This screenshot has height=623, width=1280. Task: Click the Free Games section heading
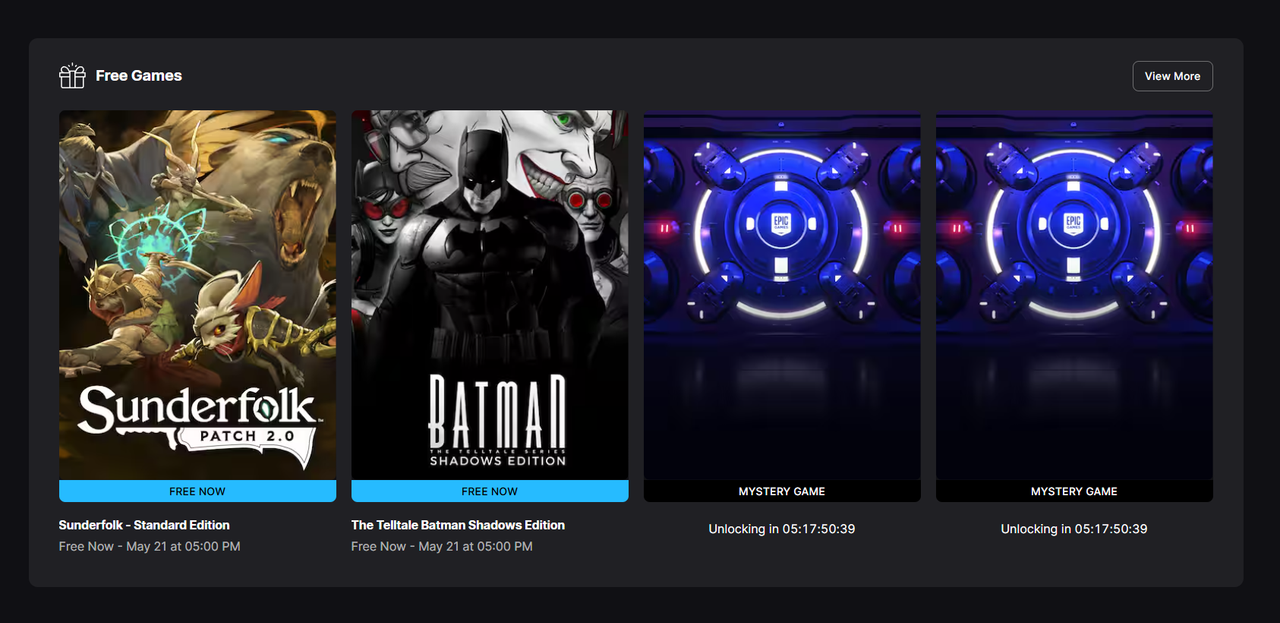pos(139,76)
